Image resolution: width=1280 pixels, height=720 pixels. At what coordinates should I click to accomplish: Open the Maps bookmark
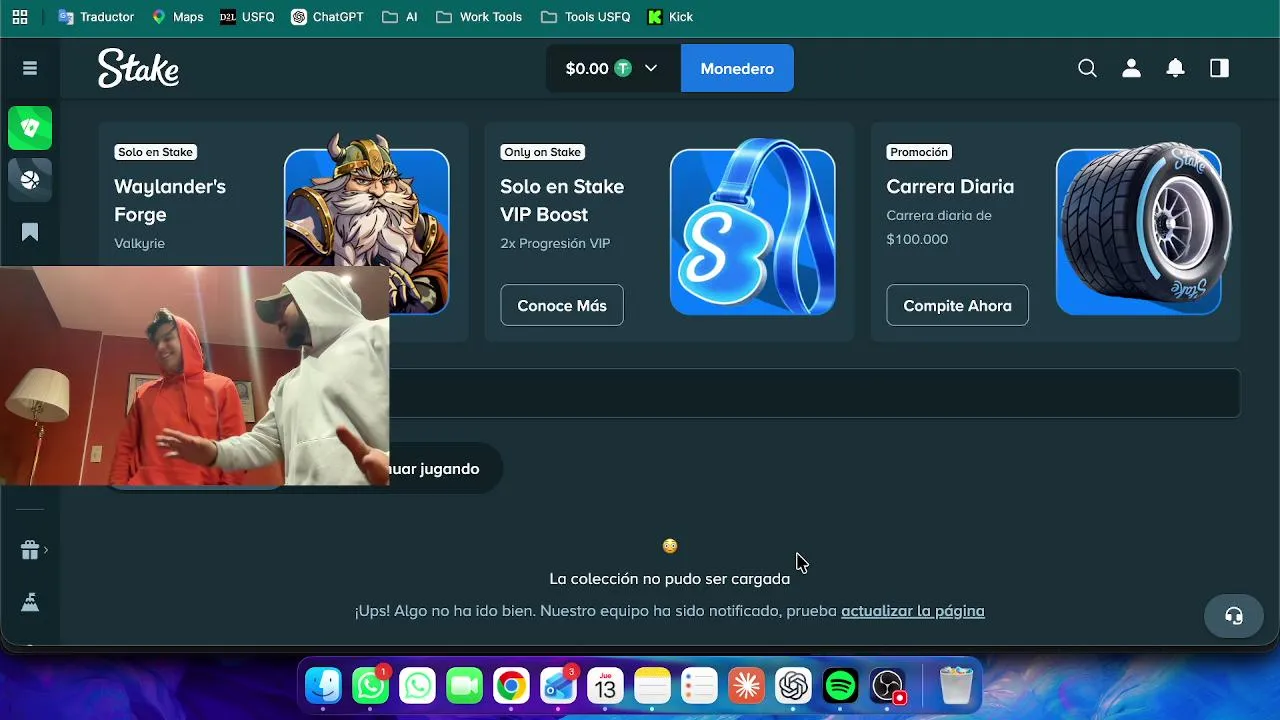tap(177, 17)
